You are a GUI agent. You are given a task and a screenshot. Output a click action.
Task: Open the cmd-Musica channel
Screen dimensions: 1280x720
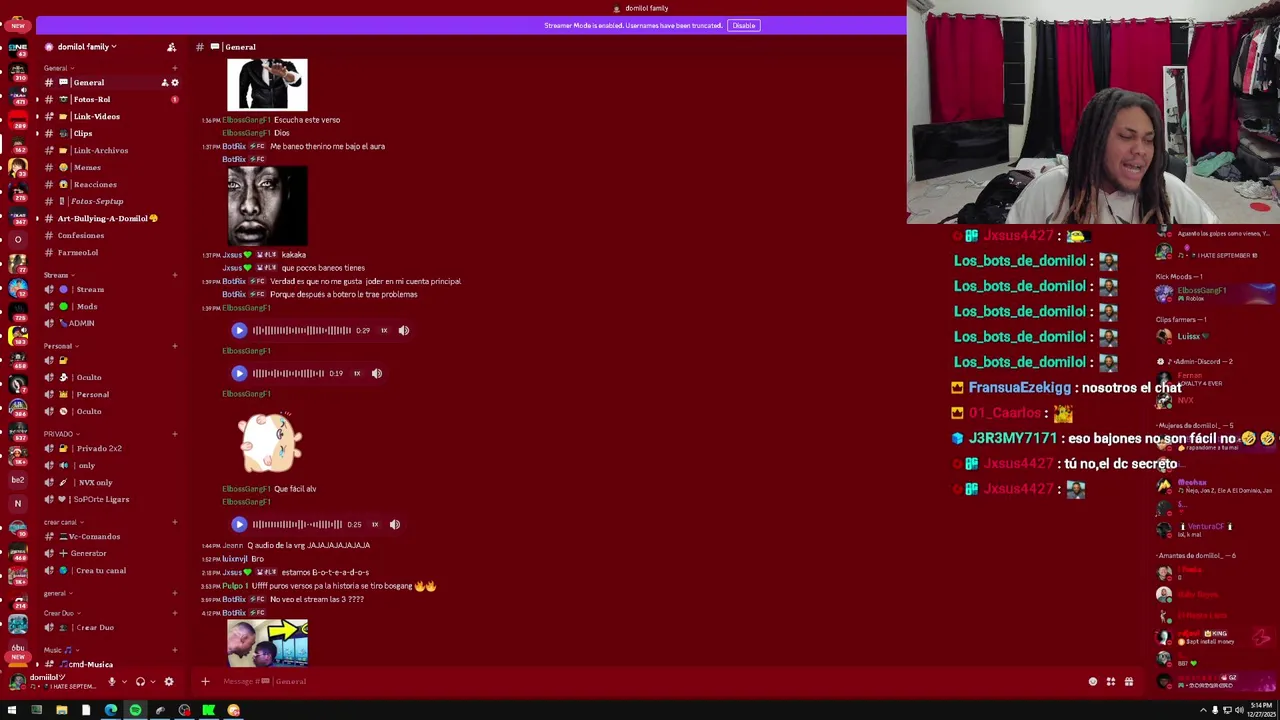(x=90, y=664)
